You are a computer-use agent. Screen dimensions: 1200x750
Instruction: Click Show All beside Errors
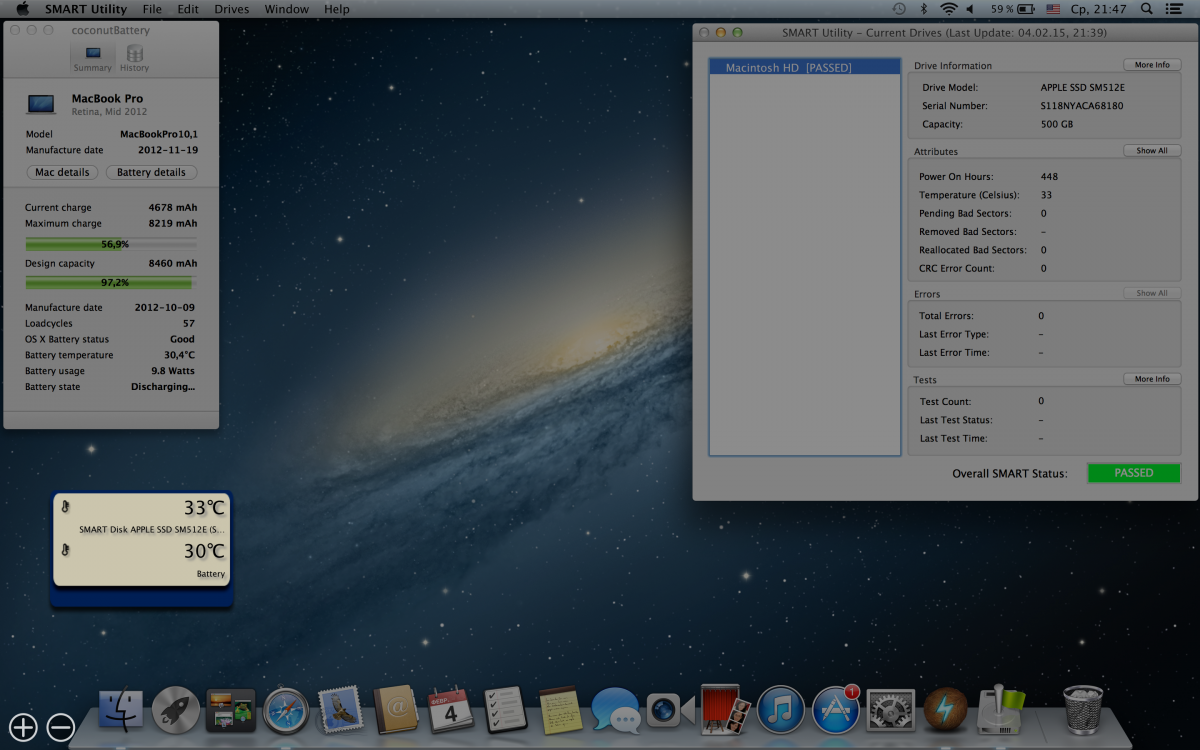click(1152, 293)
